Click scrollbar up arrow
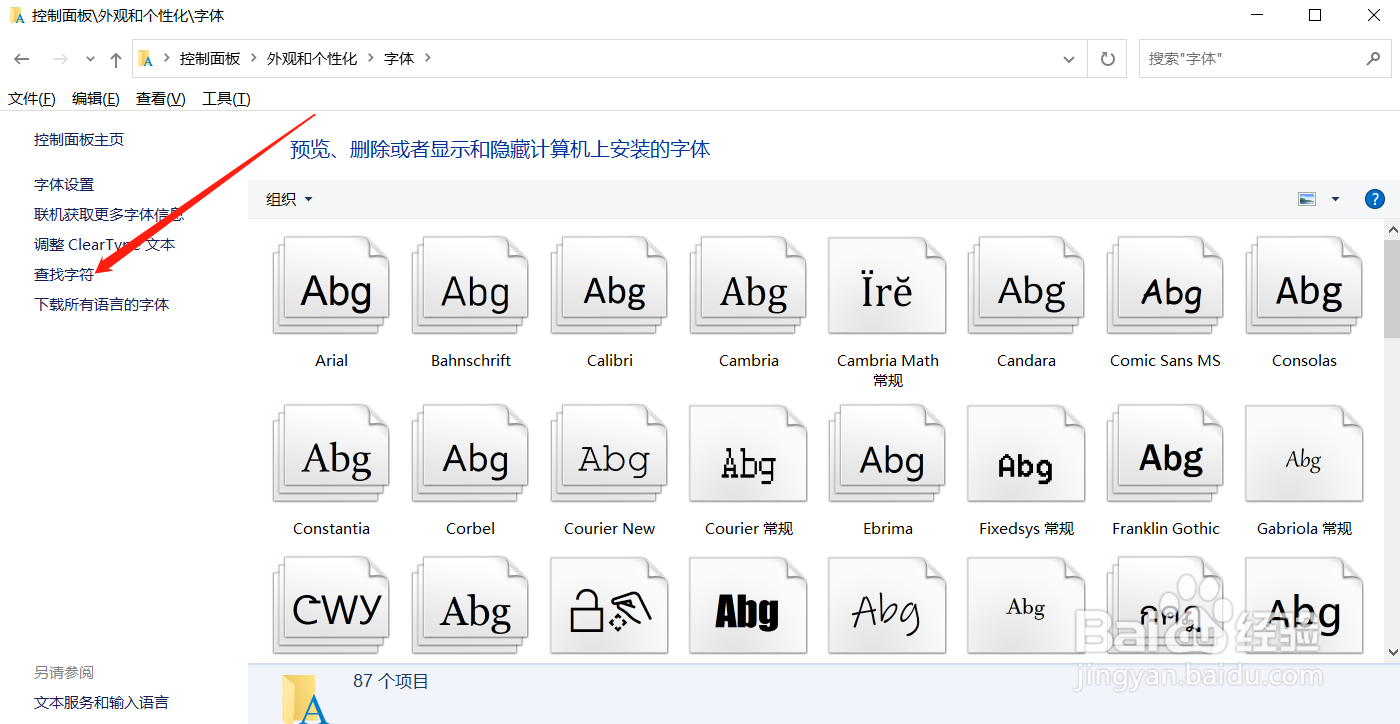The height and width of the screenshot is (724, 1400). pos(1391,229)
